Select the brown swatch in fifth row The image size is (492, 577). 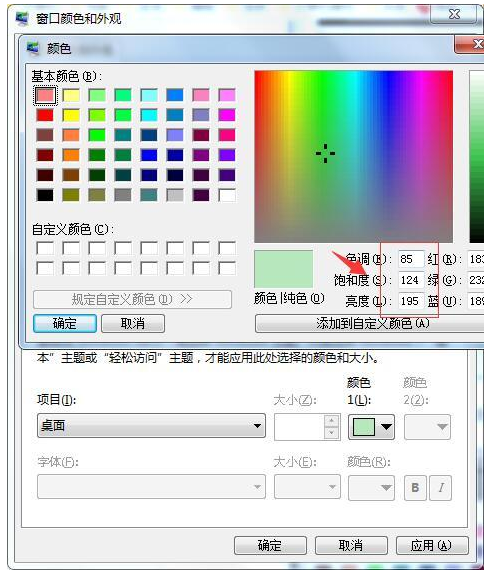coord(71,175)
